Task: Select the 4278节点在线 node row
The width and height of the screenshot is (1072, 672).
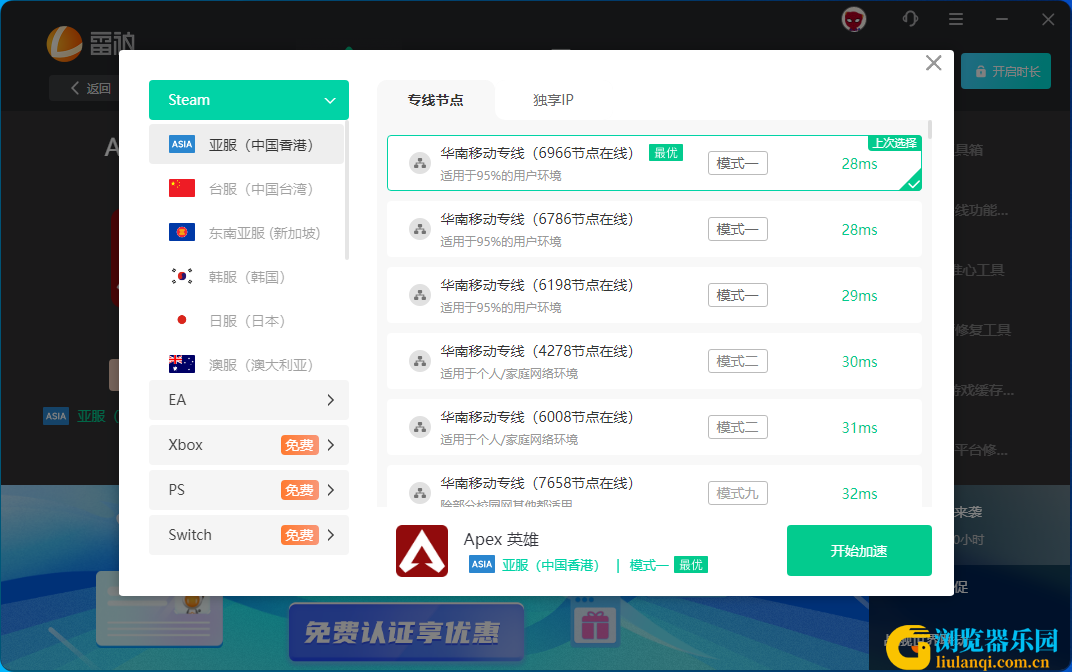Action: point(654,361)
